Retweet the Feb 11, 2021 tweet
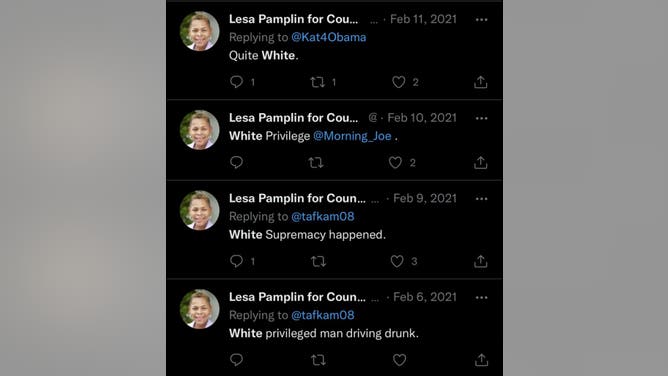Viewport: 668px width, 376px height. click(x=317, y=82)
